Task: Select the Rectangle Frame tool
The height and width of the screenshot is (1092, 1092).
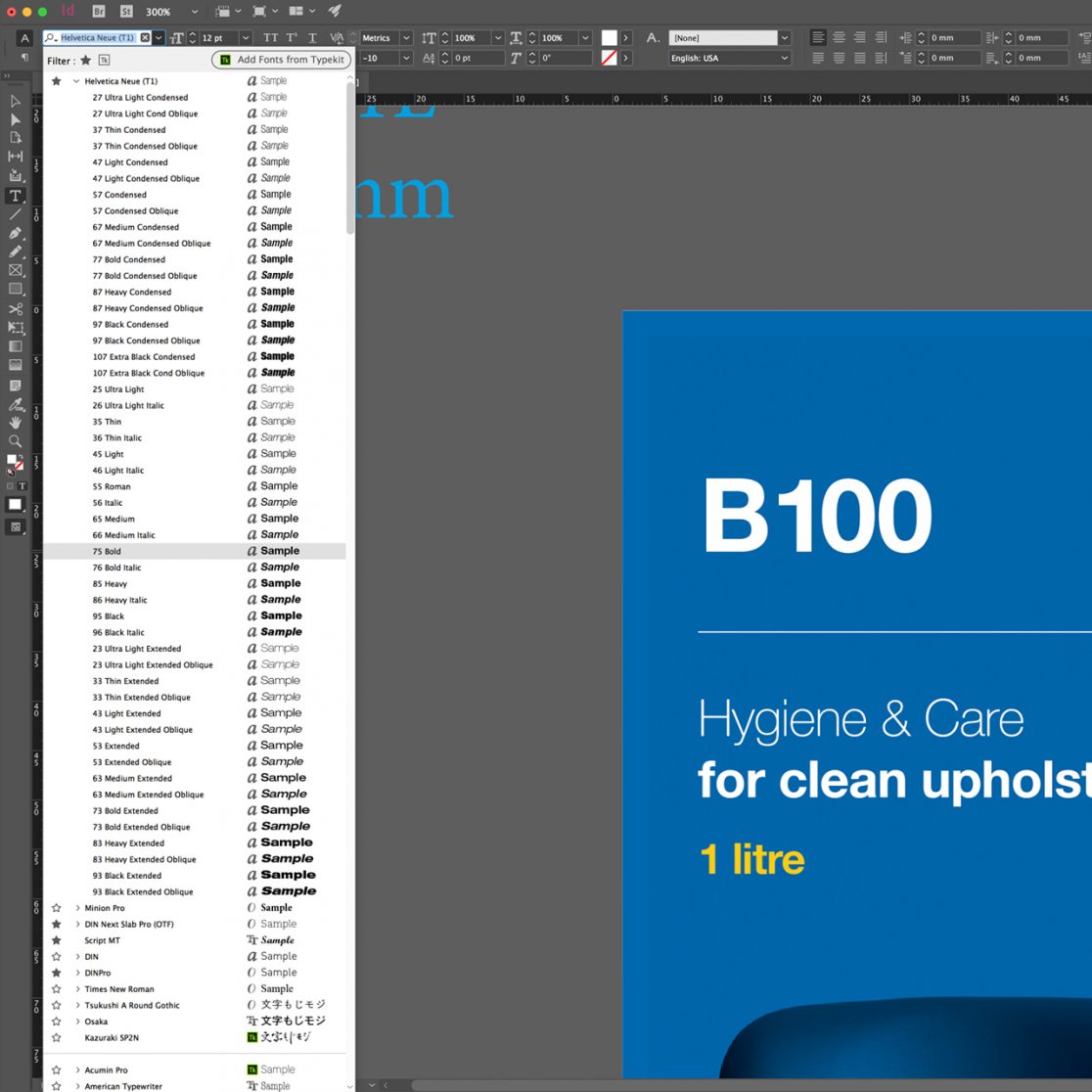Action: (x=15, y=271)
